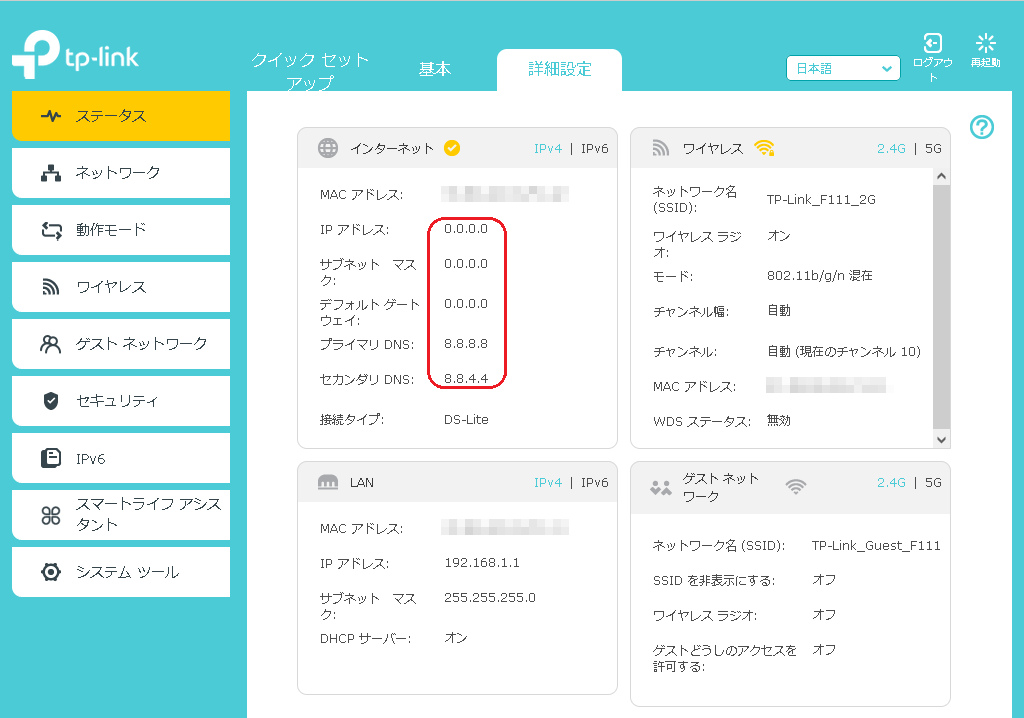Open the 日本語 language dropdown
The height and width of the screenshot is (718, 1024).
[x=843, y=68]
